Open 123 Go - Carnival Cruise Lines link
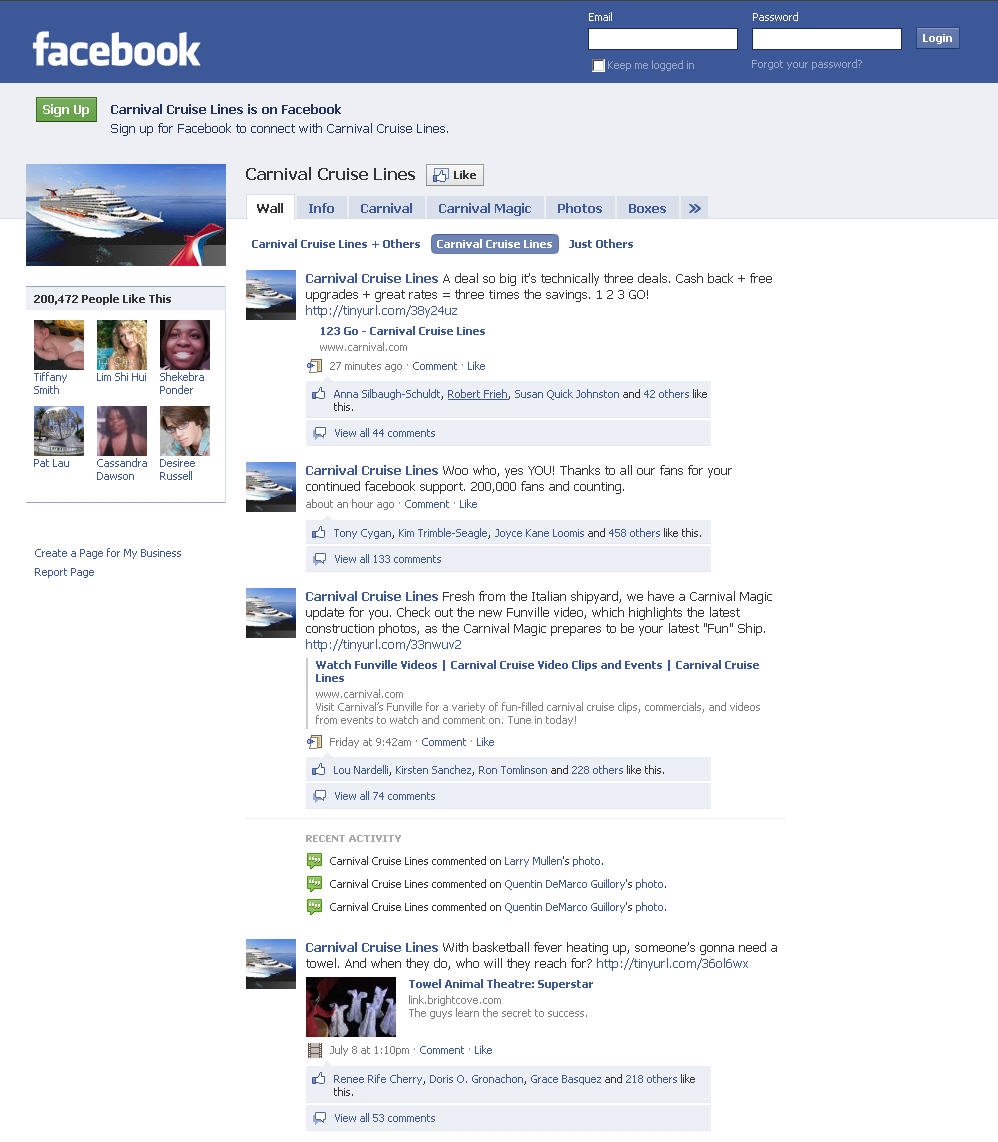The image size is (998, 1142). tap(402, 331)
